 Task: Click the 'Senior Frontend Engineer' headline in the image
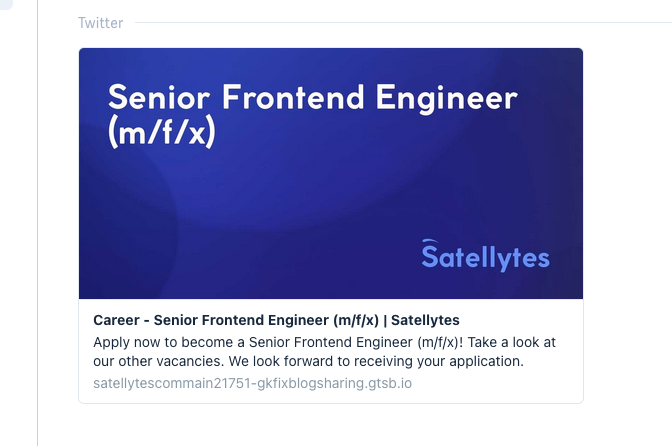pyautogui.click(x=313, y=98)
